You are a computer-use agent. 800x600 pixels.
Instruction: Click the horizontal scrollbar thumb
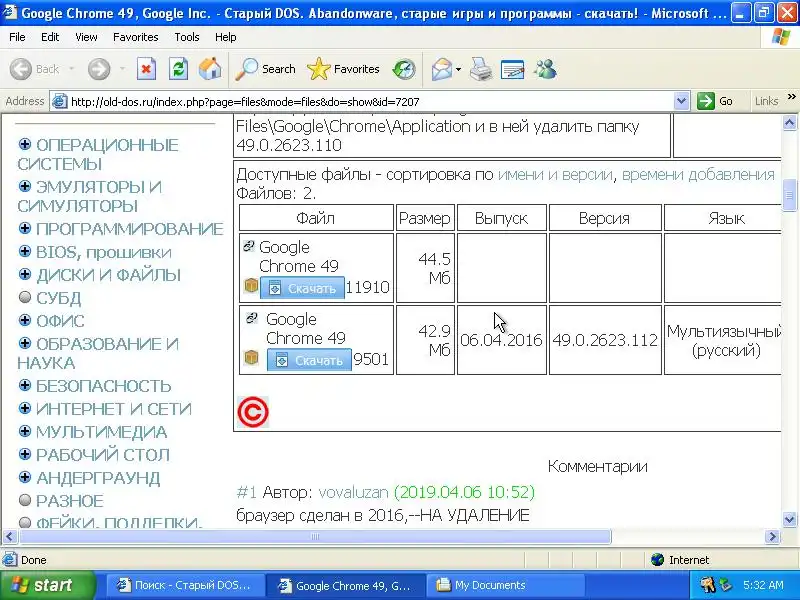coord(315,537)
